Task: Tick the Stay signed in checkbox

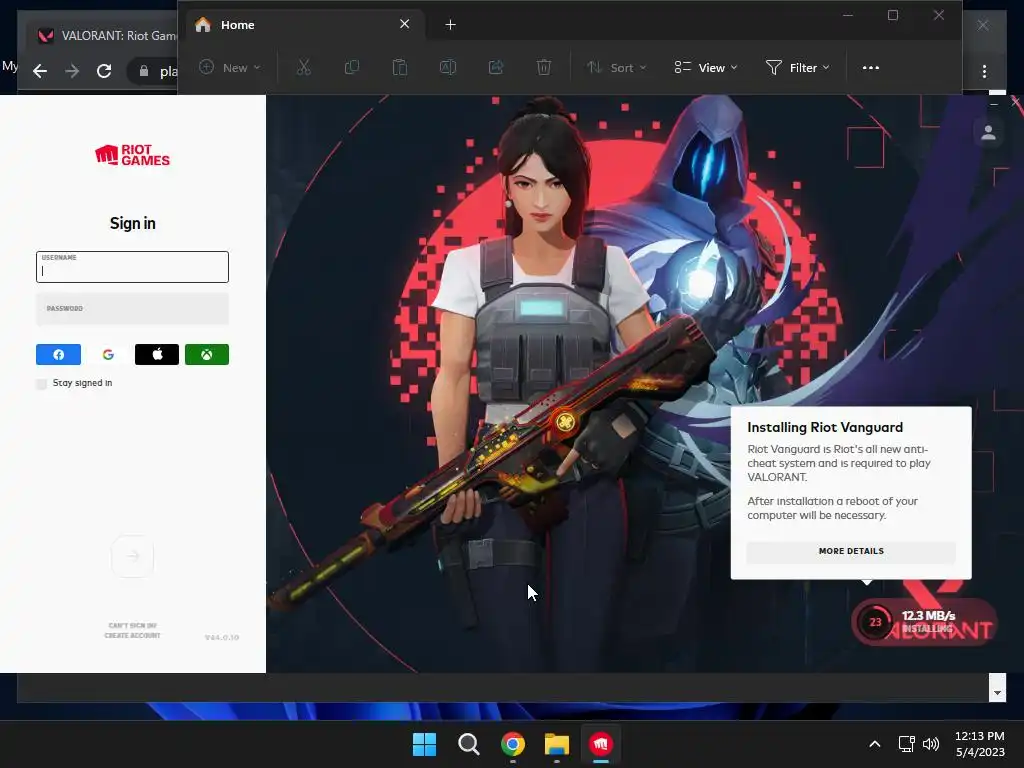Action: coord(41,383)
